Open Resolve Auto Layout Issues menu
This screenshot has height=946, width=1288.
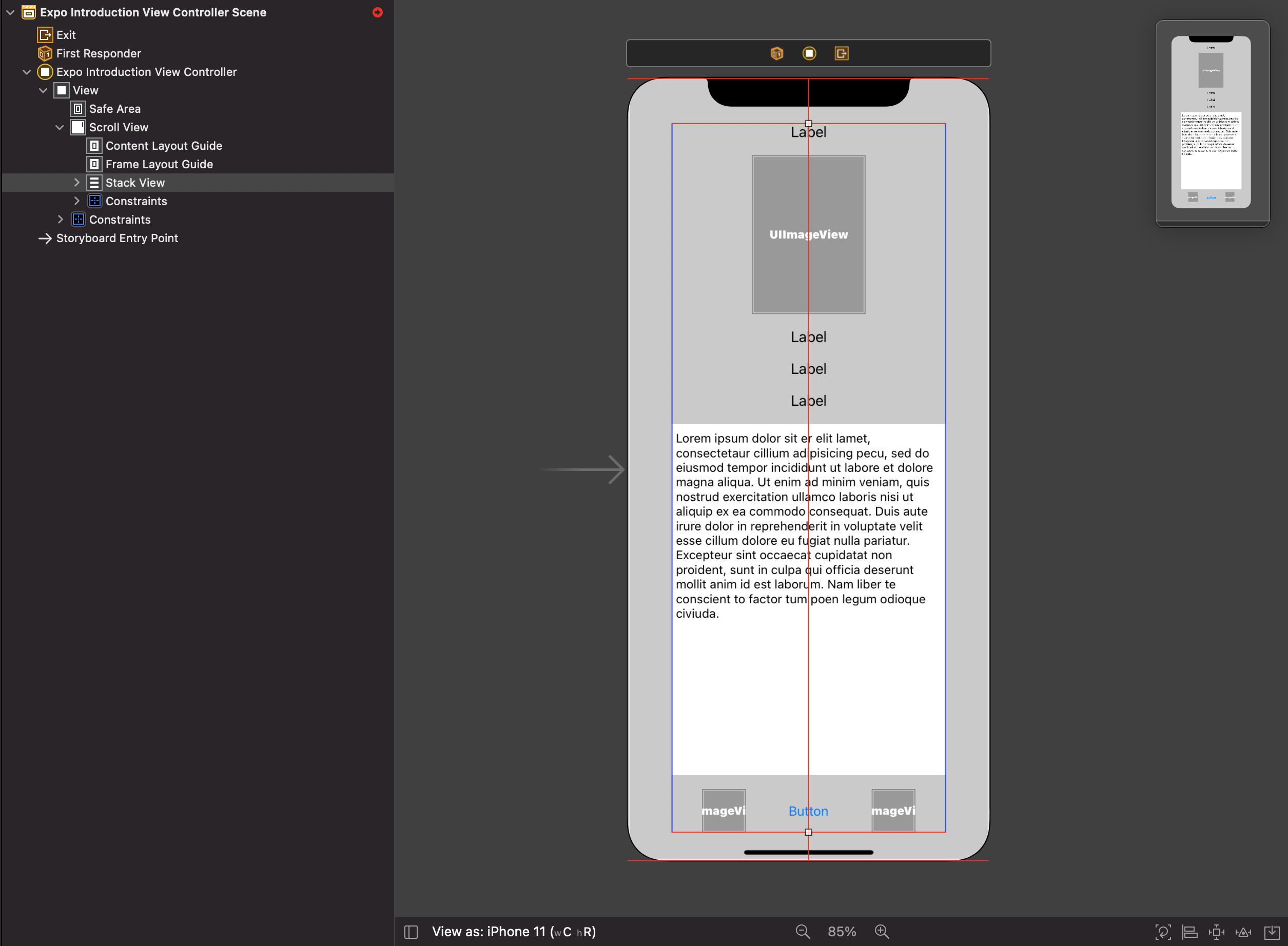(x=1243, y=932)
